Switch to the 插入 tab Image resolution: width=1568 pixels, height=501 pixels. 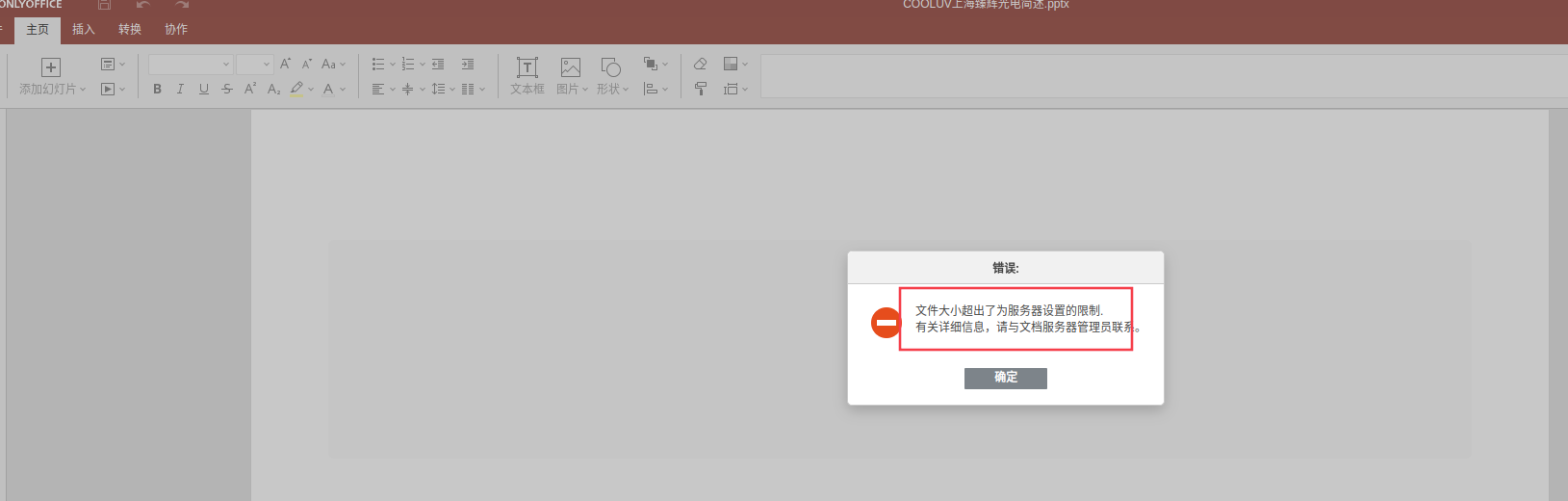84,30
